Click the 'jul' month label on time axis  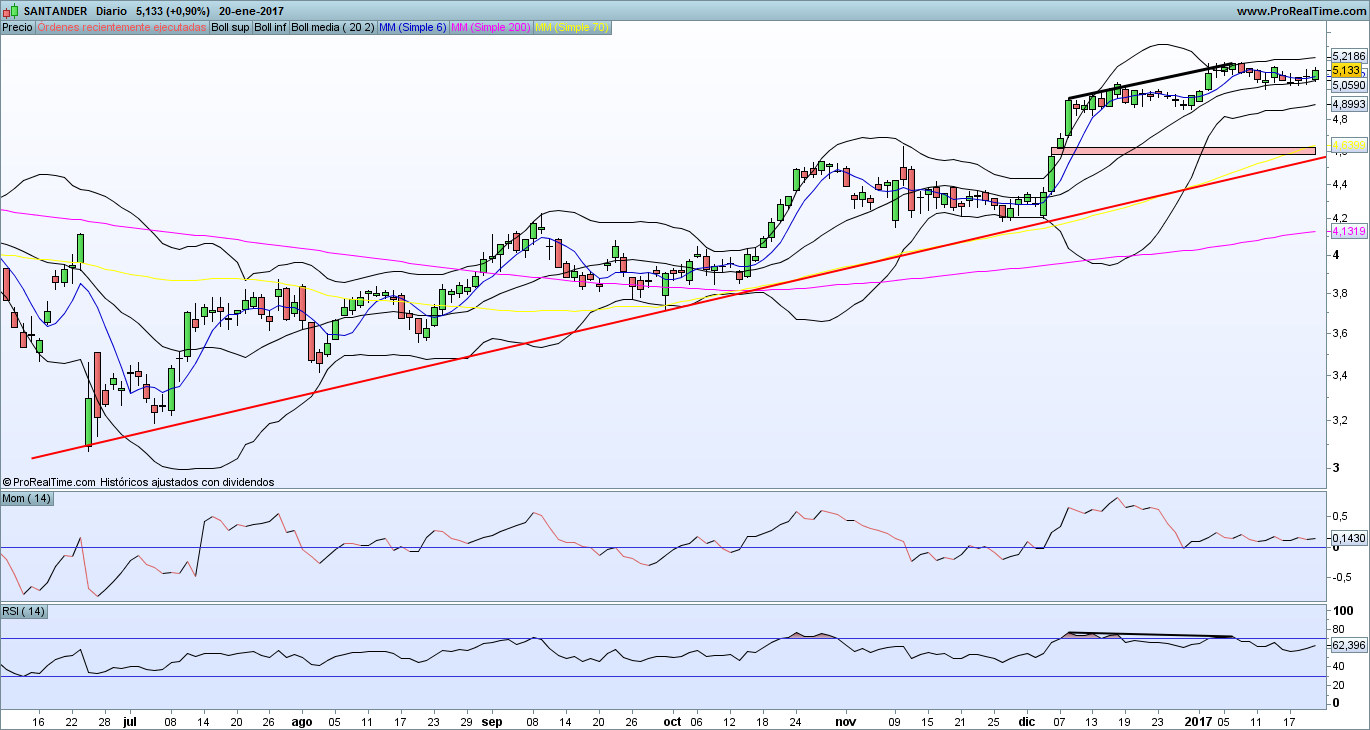point(129,720)
